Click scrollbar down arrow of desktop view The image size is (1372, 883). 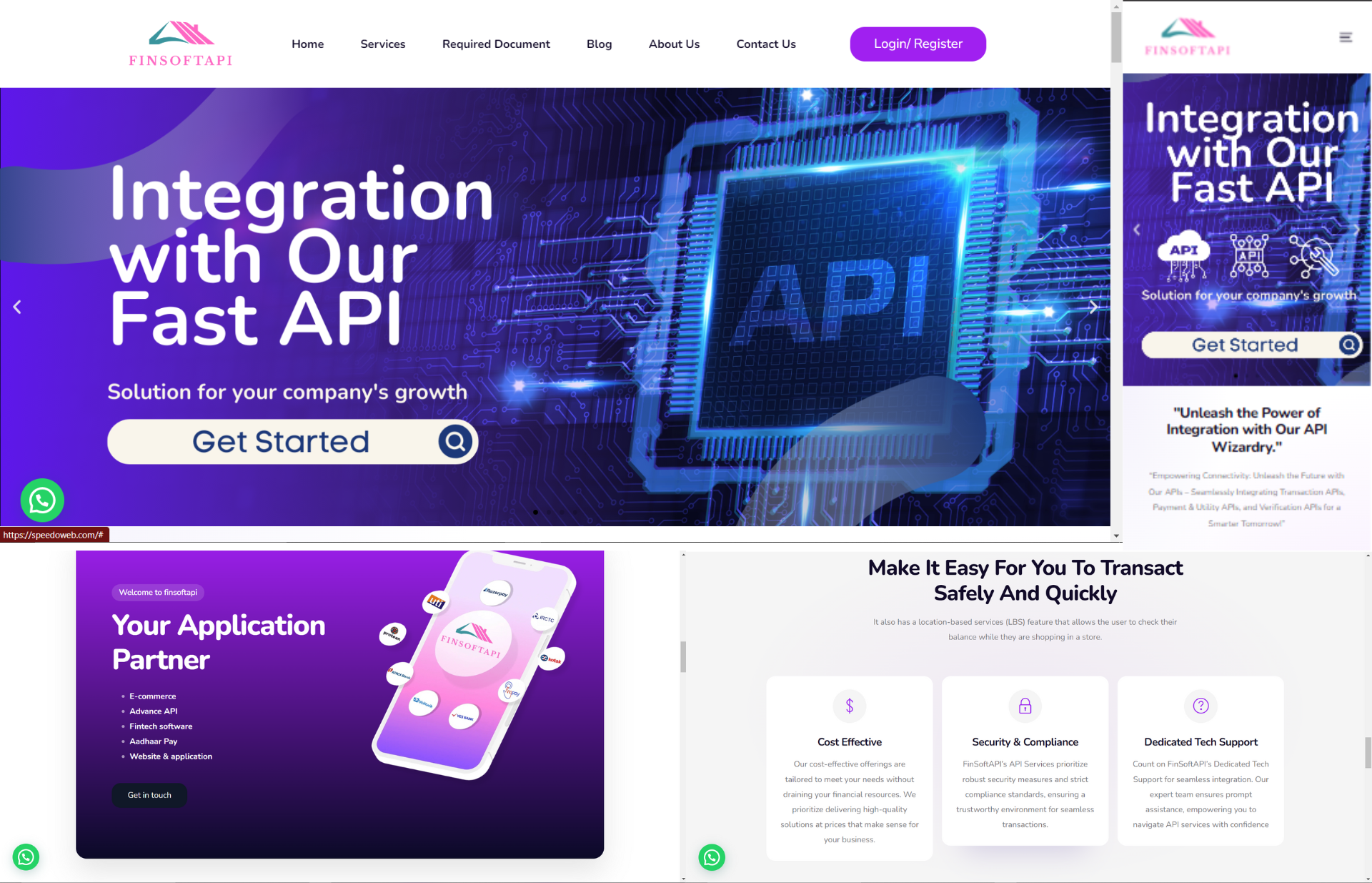tap(1116, 536)
